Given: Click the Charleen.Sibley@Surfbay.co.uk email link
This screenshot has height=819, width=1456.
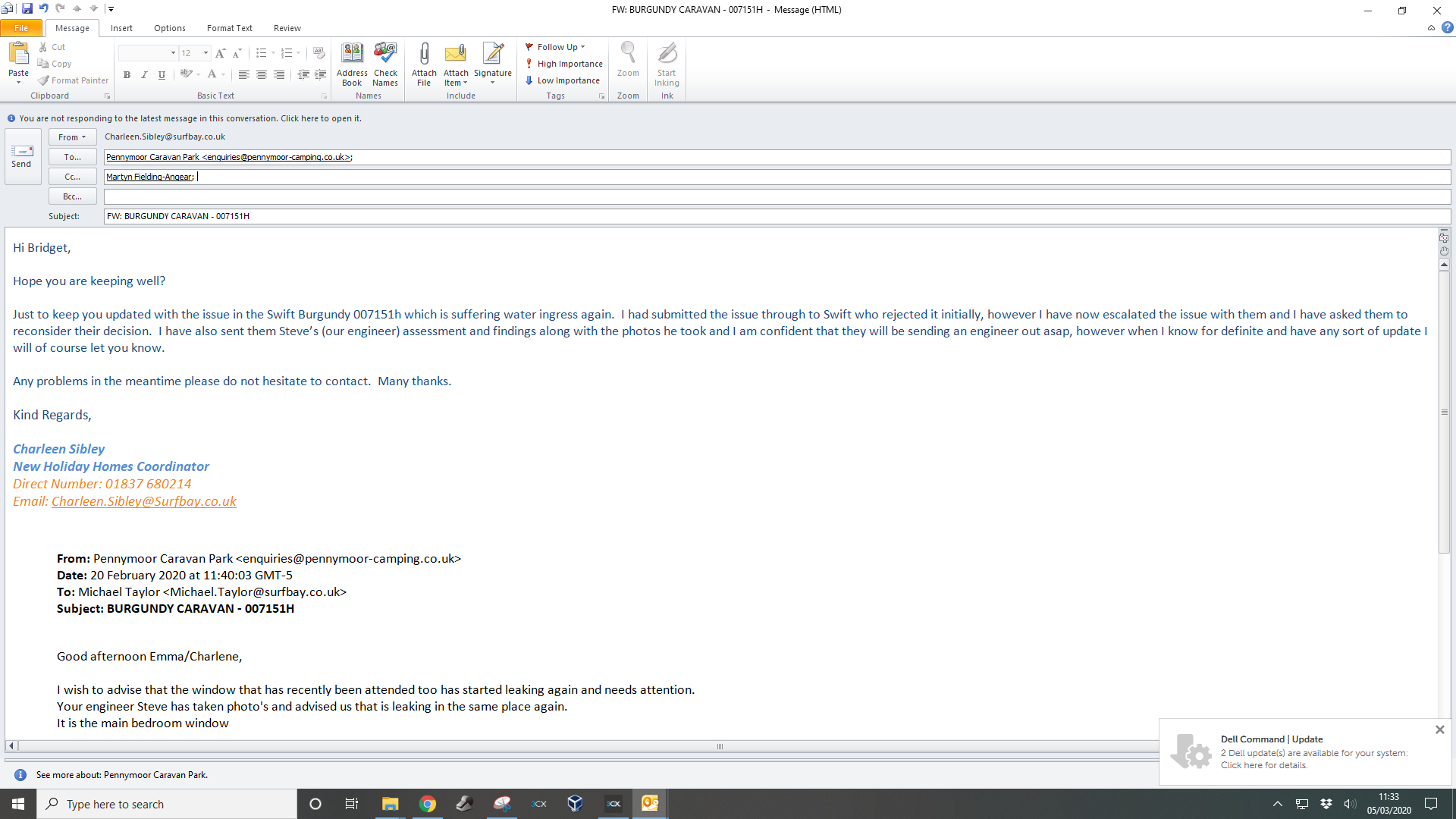Looking at the screenshot, I should pos(144,501).
